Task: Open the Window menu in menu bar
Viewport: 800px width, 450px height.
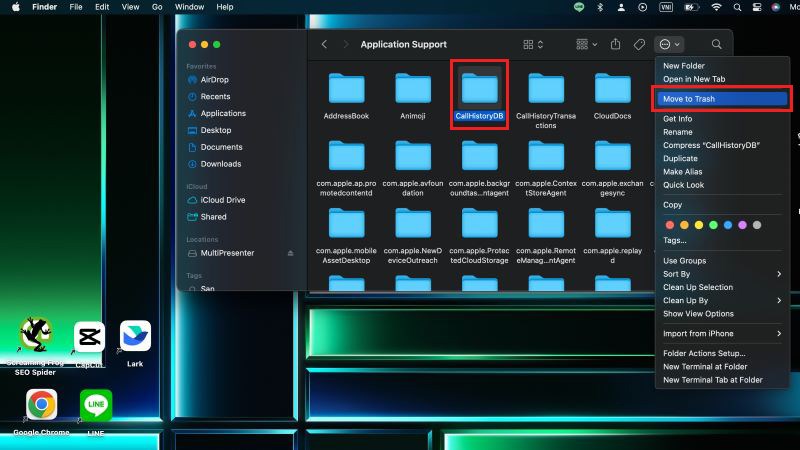Action: tap(189, 7)
